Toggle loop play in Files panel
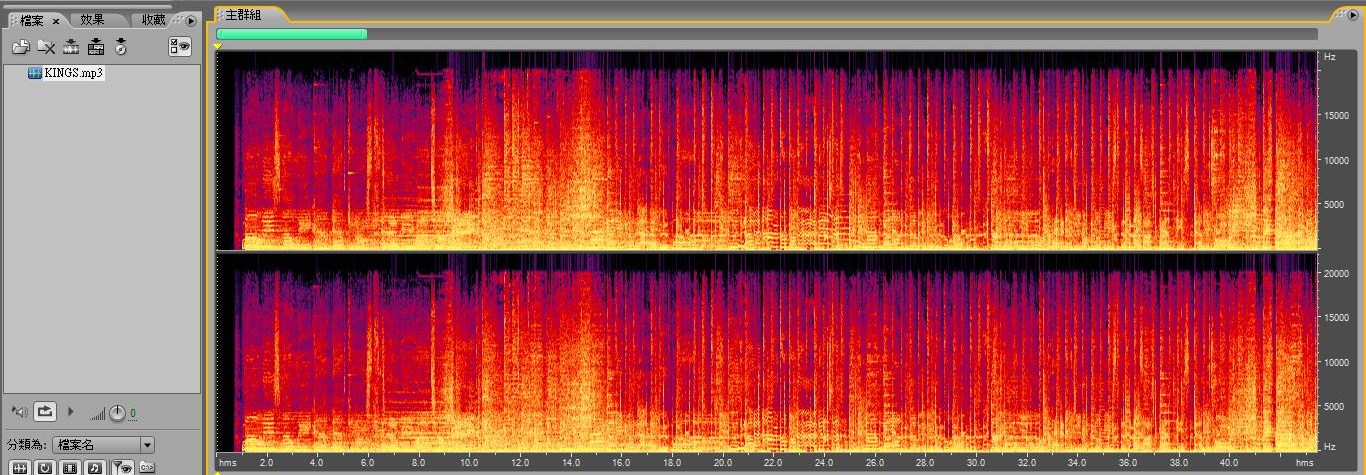Image resolution: width=1366 pixels, height=475 pixels. click(45, 411)
